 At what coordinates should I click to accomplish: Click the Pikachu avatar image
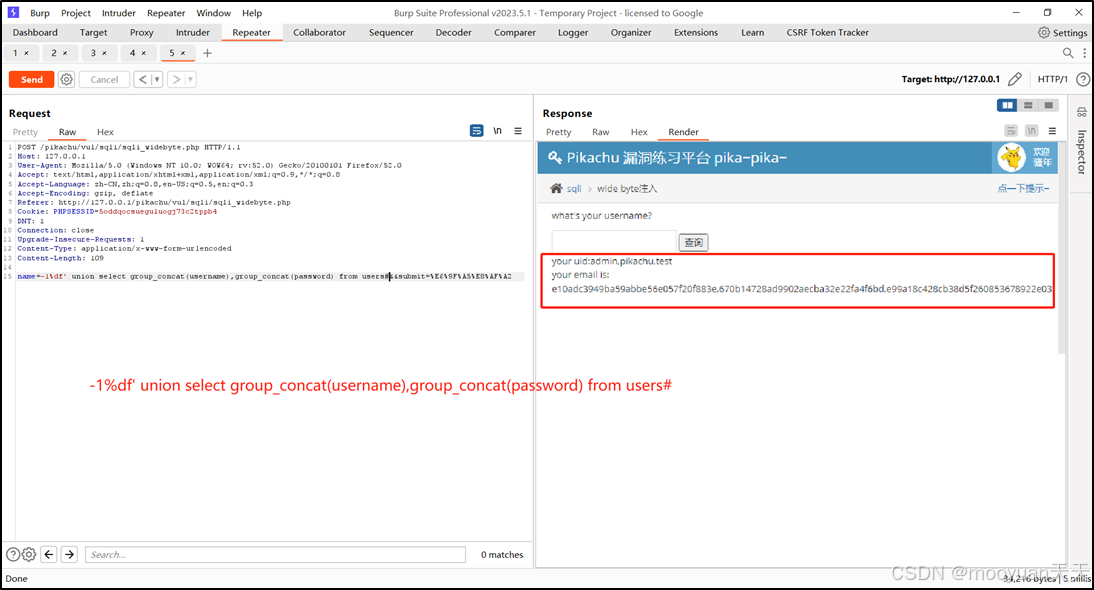(1011, 158)
